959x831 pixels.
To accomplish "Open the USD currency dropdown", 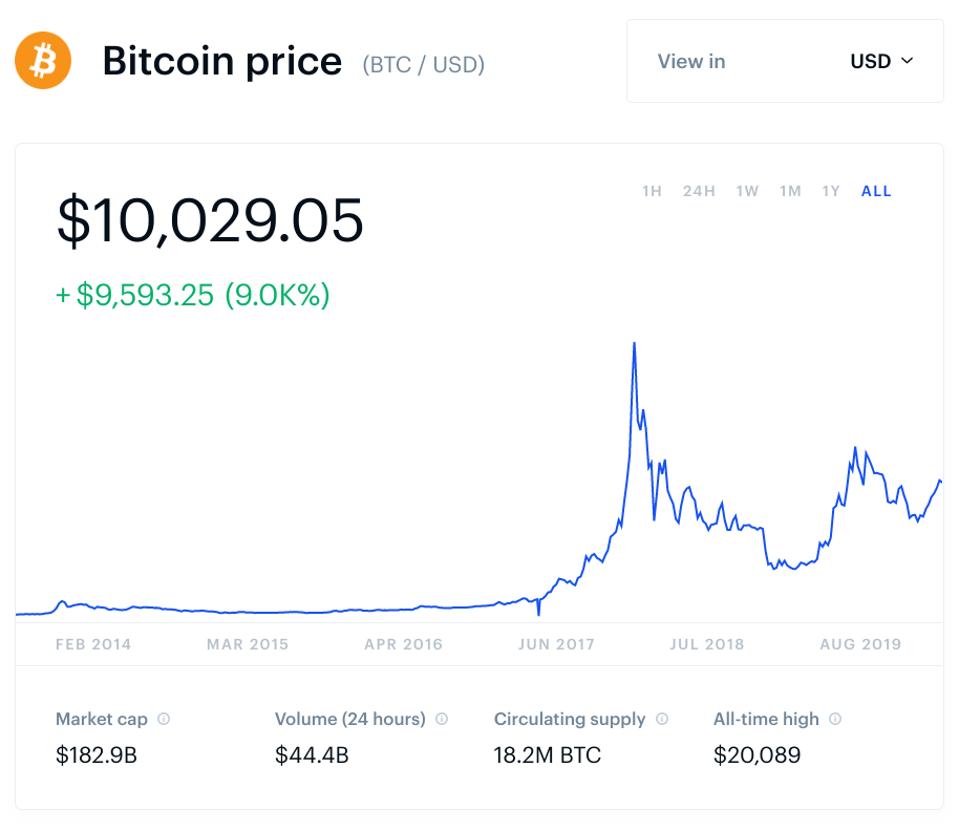I will click(x=870, y=61).
